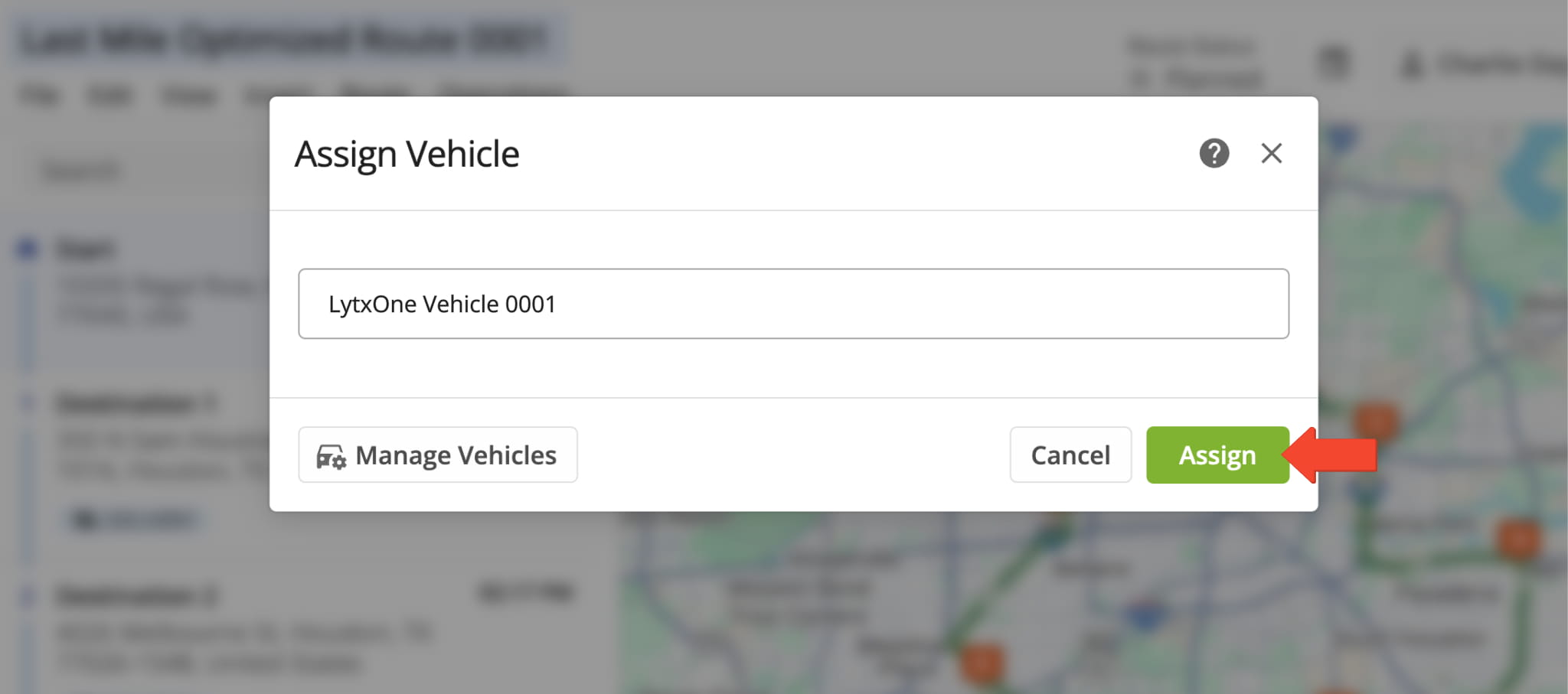The width and height of the screenshot is (1568, 694).
Task: Click the orange stop marker at map bottom
Action: tap(982, 662)
